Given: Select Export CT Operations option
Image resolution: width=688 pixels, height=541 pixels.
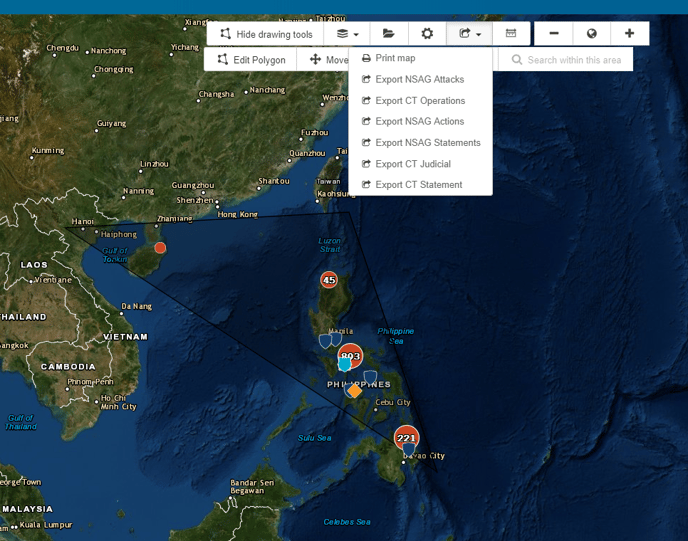Looking at the screenshot, I should point(420,100).
